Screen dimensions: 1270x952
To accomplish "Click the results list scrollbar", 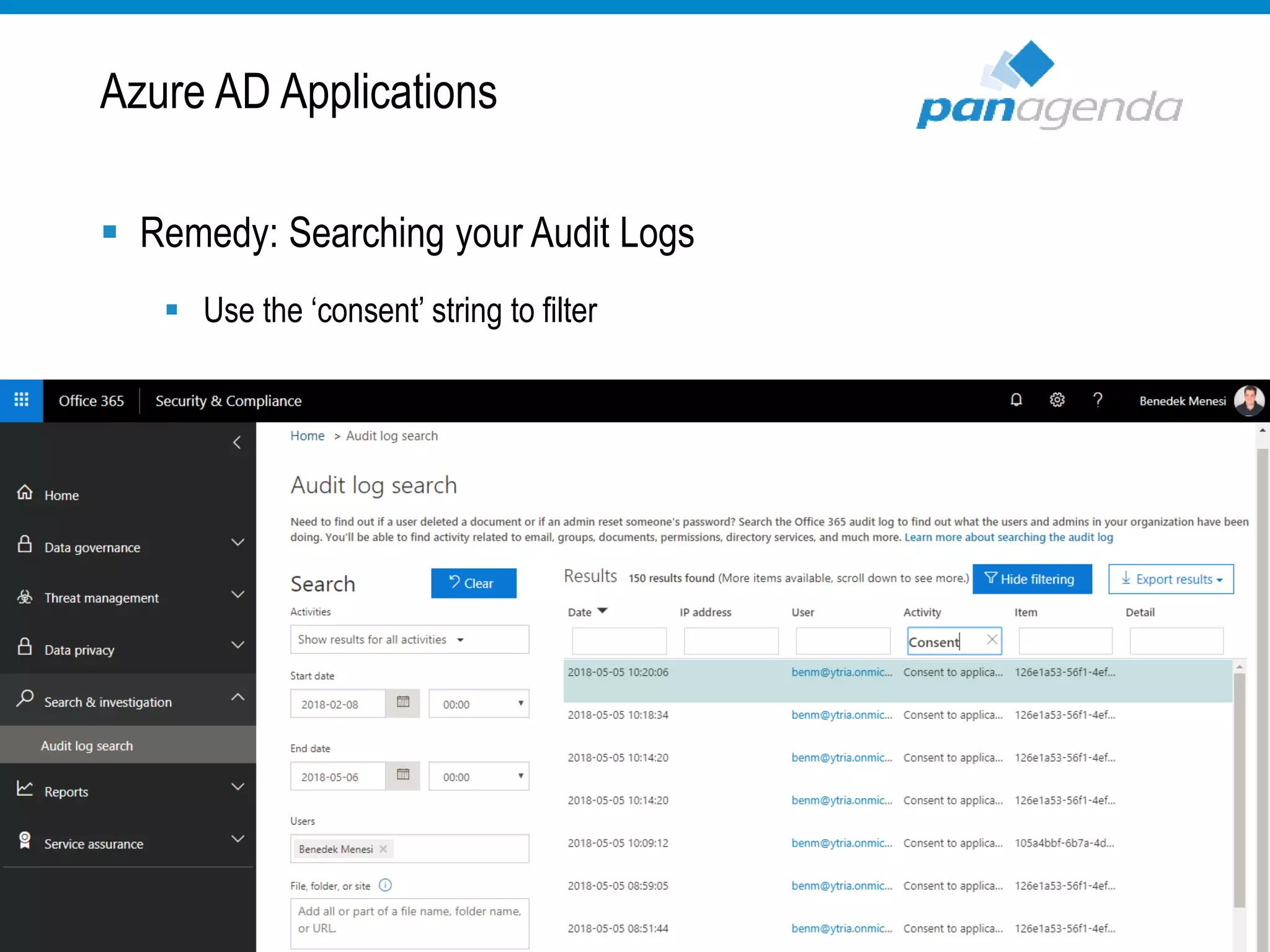I will (1239, 790).
